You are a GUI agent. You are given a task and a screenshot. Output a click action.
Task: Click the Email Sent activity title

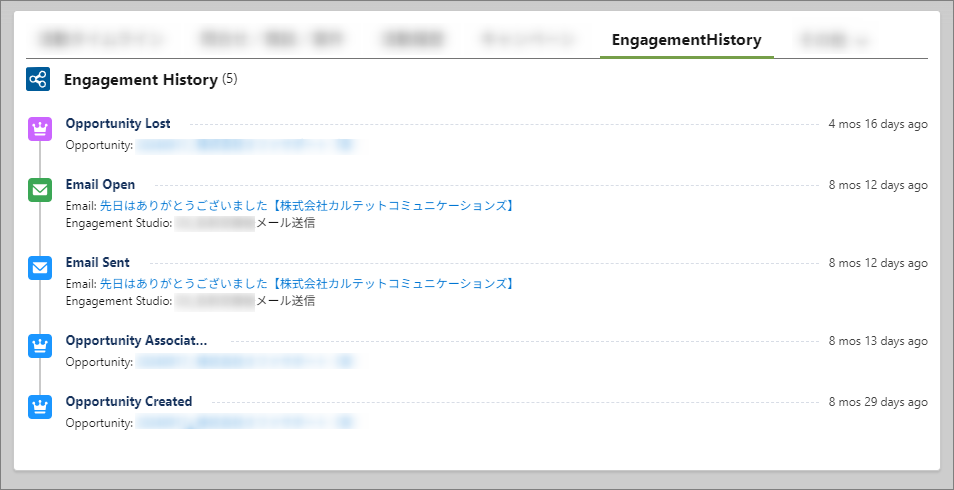(x=97, y=263)
